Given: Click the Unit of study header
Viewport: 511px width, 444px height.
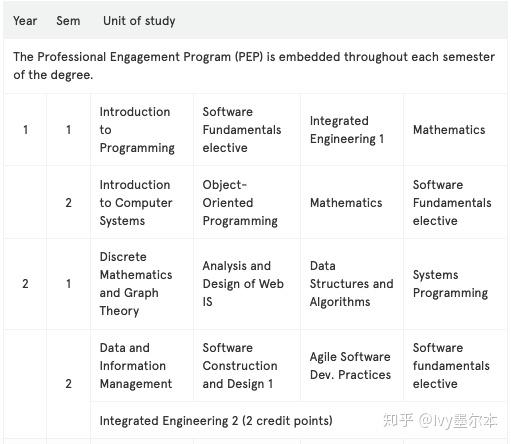Looking at the screenshot, I should 139,21.
